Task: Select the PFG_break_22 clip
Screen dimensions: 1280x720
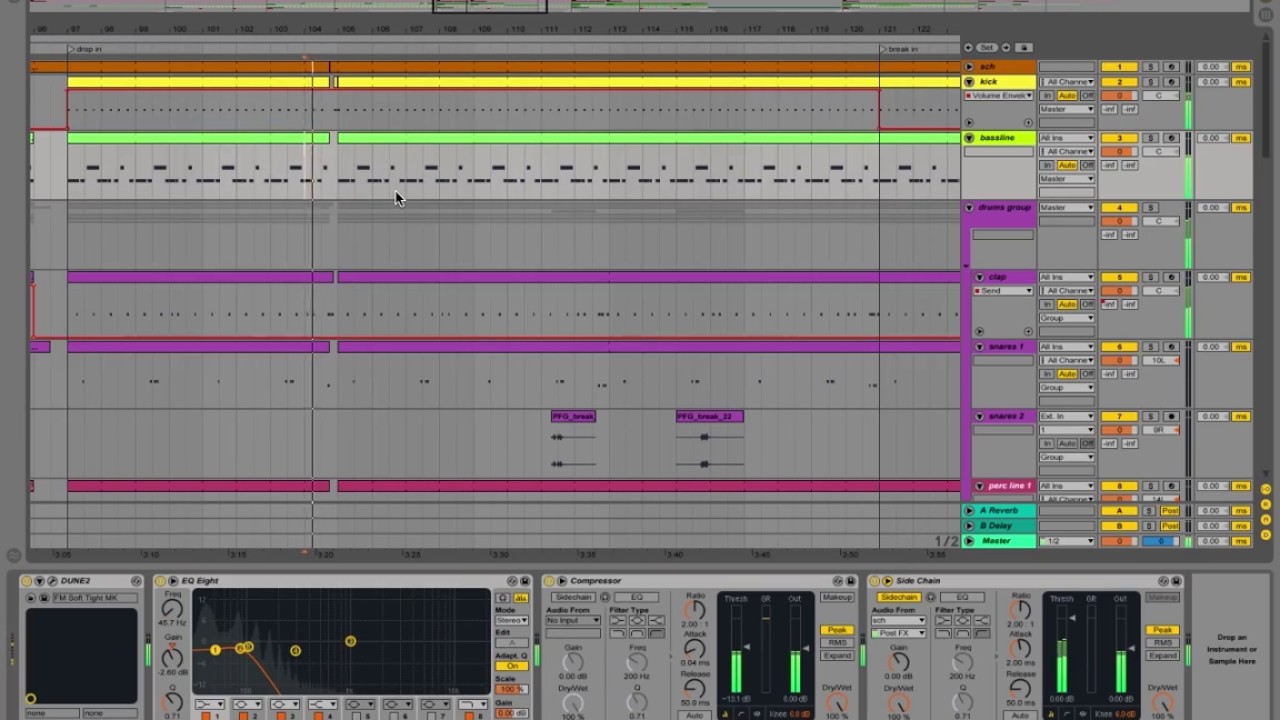Action: [x=709, y=416]
